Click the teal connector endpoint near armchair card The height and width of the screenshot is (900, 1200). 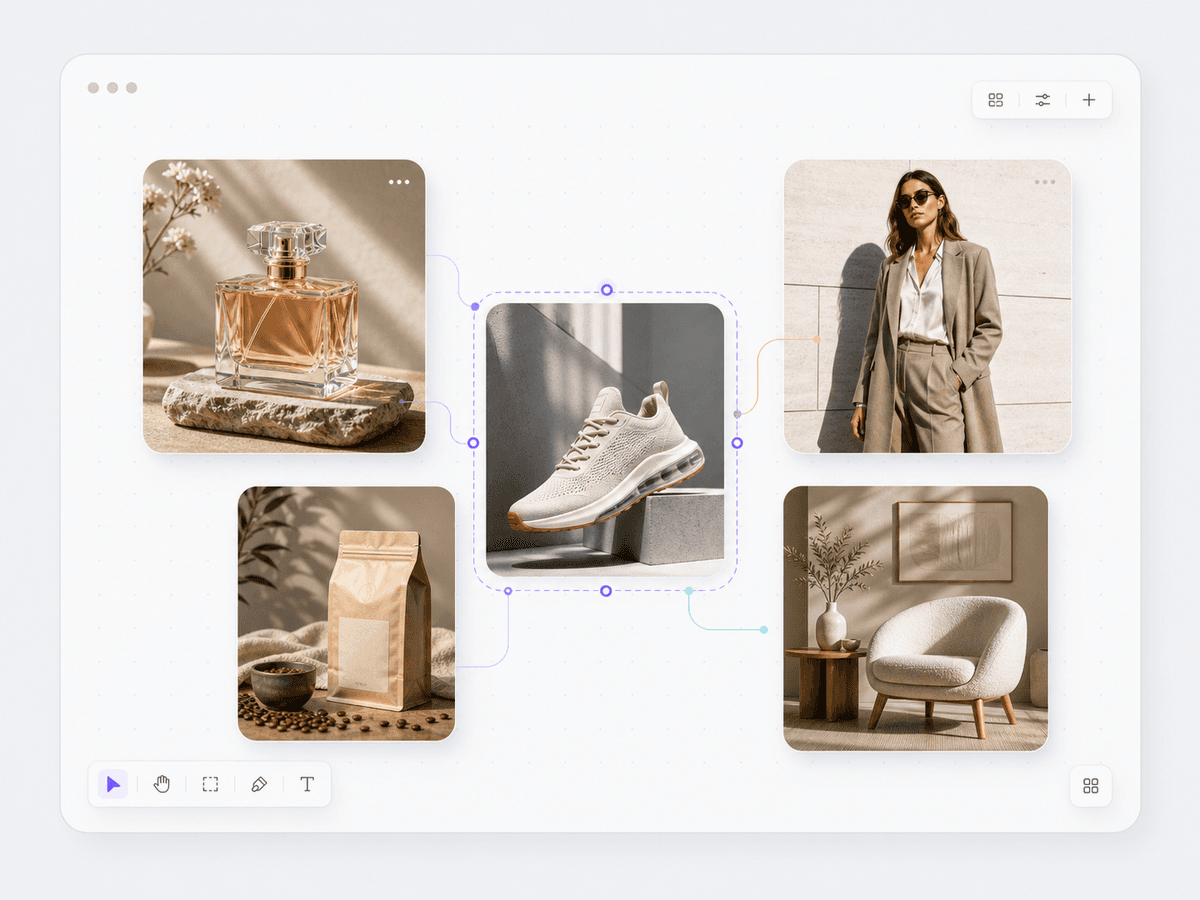pyautogui.click(x=764, y=630)
